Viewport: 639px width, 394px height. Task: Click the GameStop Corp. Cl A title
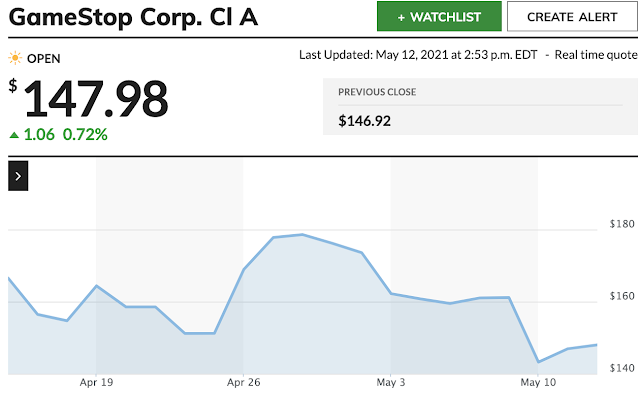(133, 17)
